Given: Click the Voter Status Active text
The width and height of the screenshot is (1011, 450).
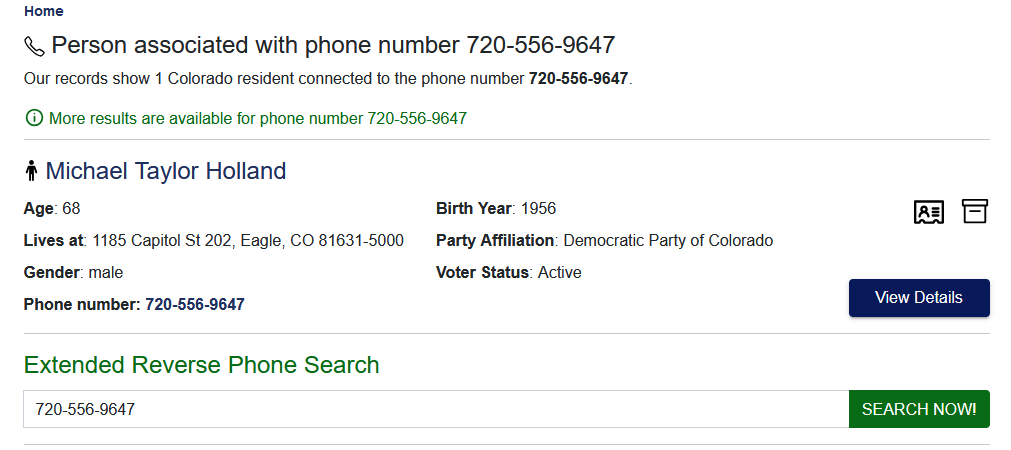Looking at the screenshot, I should (559, 272).
